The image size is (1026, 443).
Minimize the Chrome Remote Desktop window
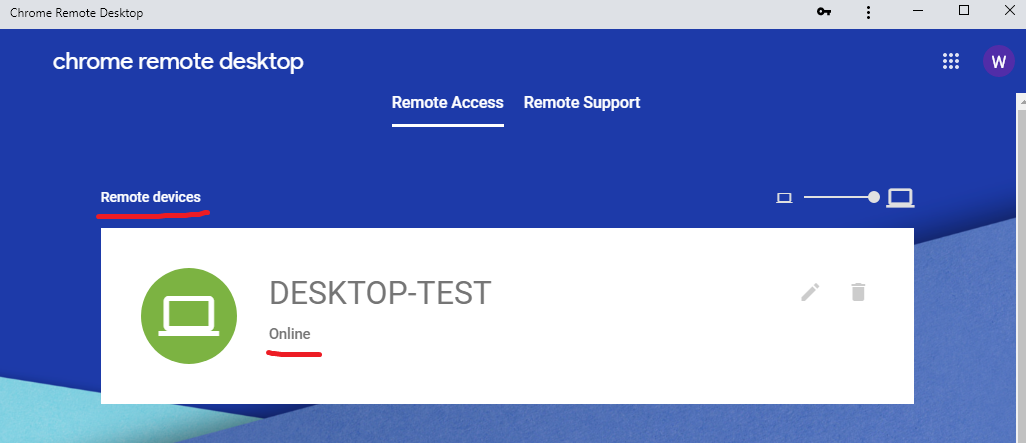[x=917, y=10]
